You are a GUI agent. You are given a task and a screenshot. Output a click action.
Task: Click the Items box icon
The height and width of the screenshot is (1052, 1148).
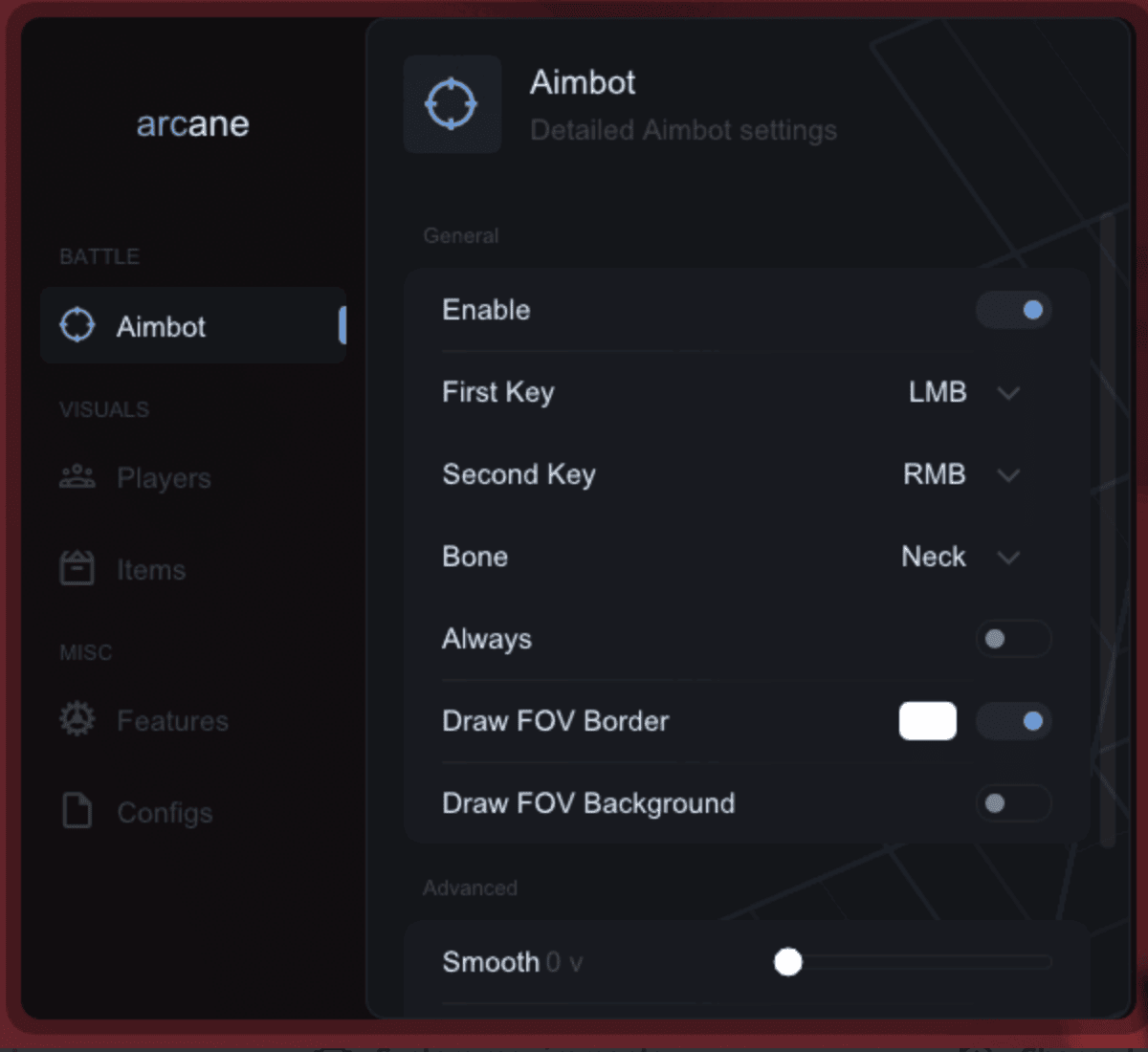click(77, 567)
